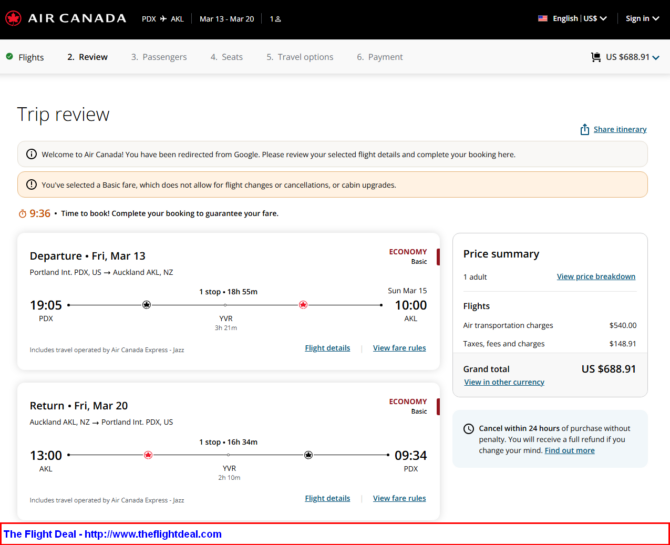Screen dimensions: 670x545
Task: Click the info icon in Welcome message
Action: coord(31,154)
